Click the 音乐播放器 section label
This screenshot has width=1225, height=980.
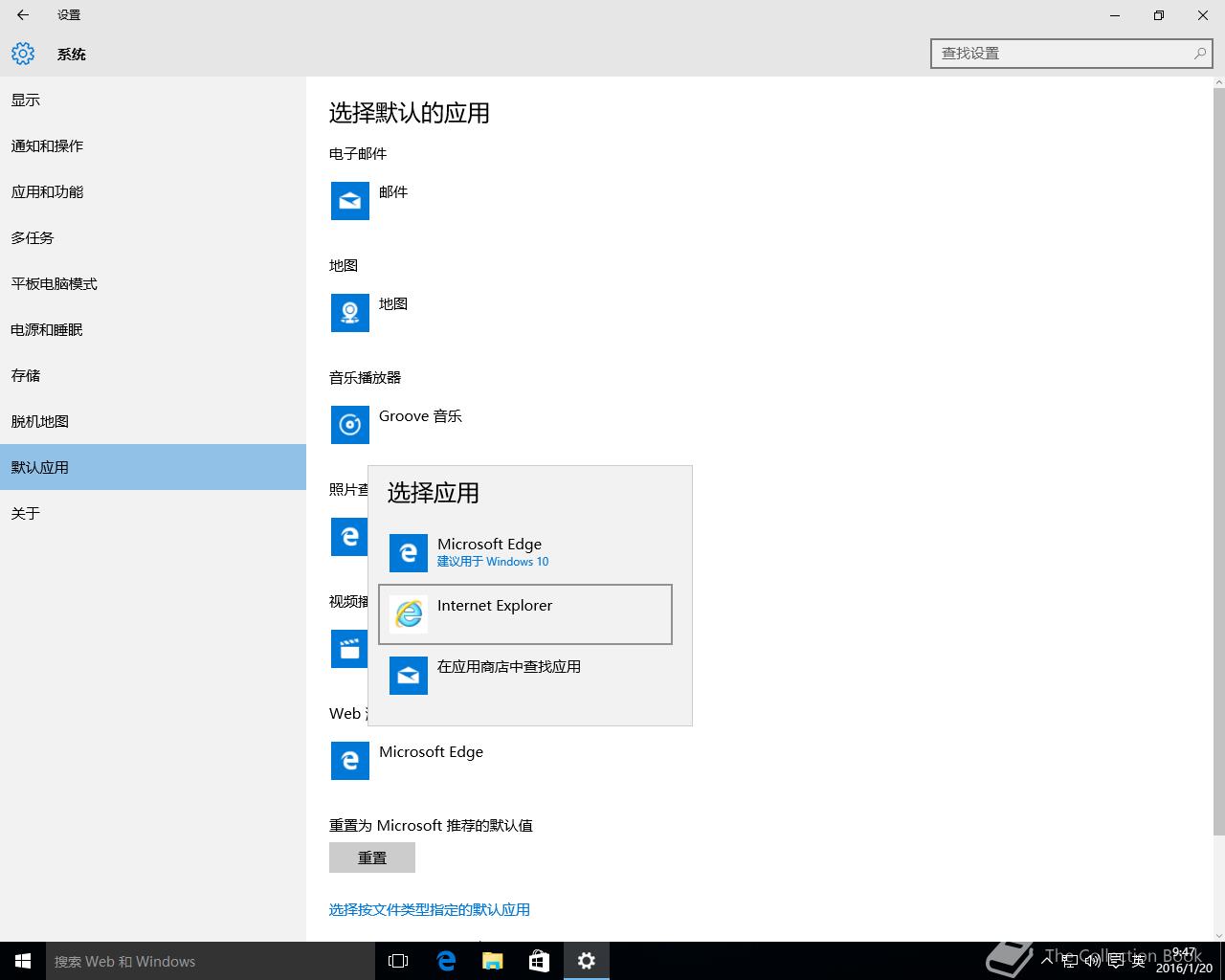(x=366, y=377)
